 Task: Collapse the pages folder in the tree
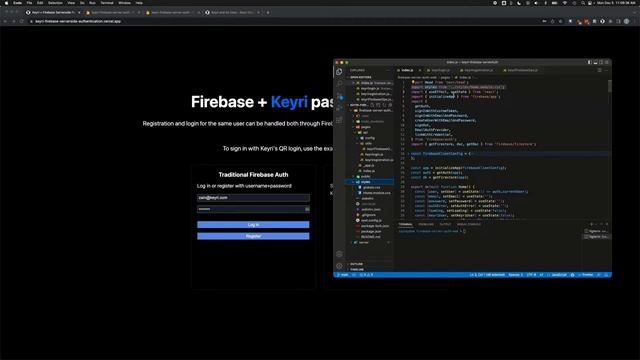pyautogui.click(x=366, y=127)
